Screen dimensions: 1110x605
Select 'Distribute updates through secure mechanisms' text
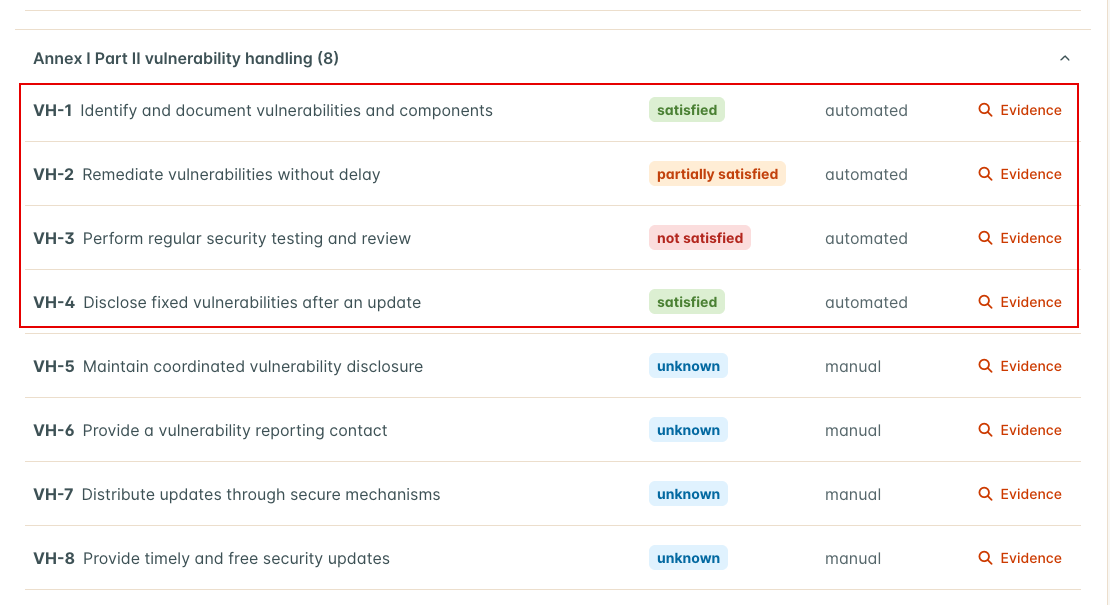[261, 495]
